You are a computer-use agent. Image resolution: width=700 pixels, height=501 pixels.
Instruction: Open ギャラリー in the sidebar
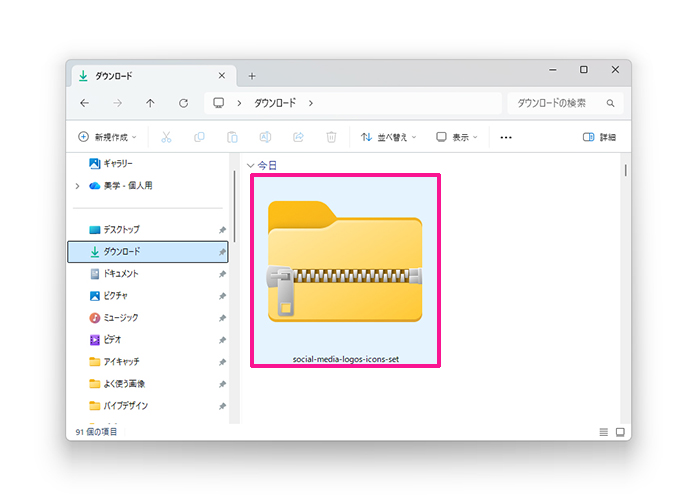[118, 163]
